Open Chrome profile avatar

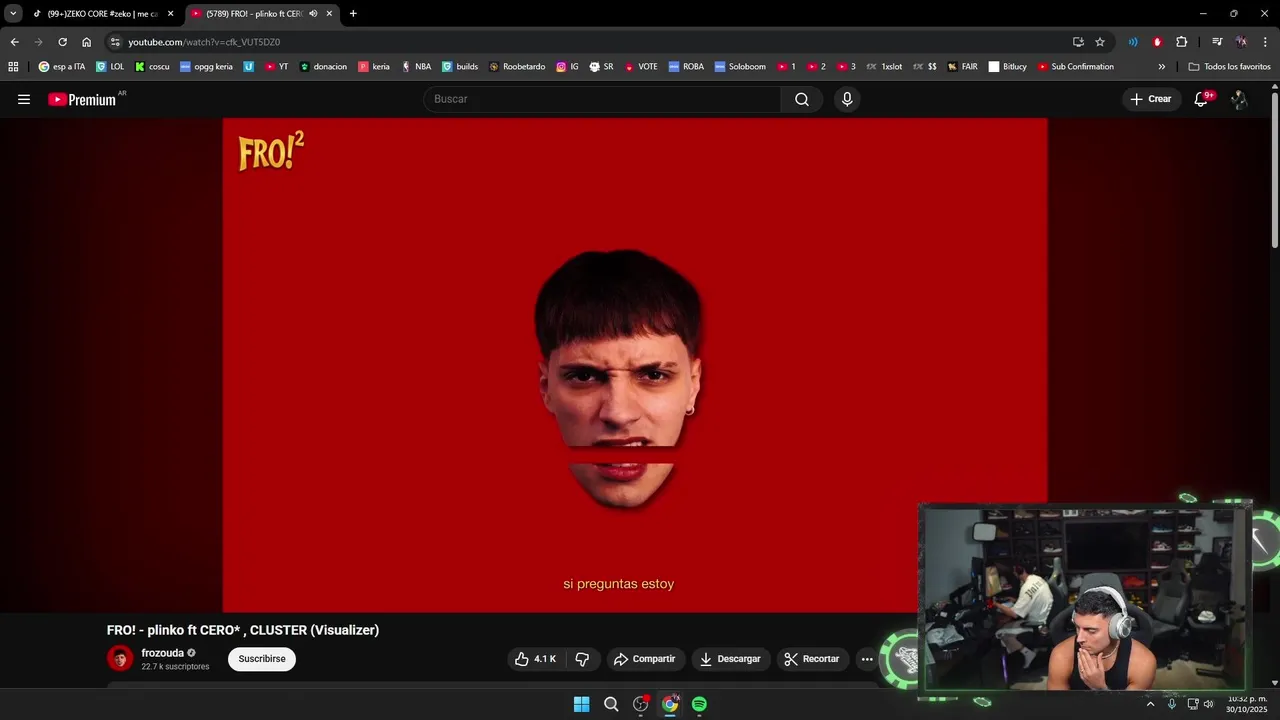(1241, 42)
